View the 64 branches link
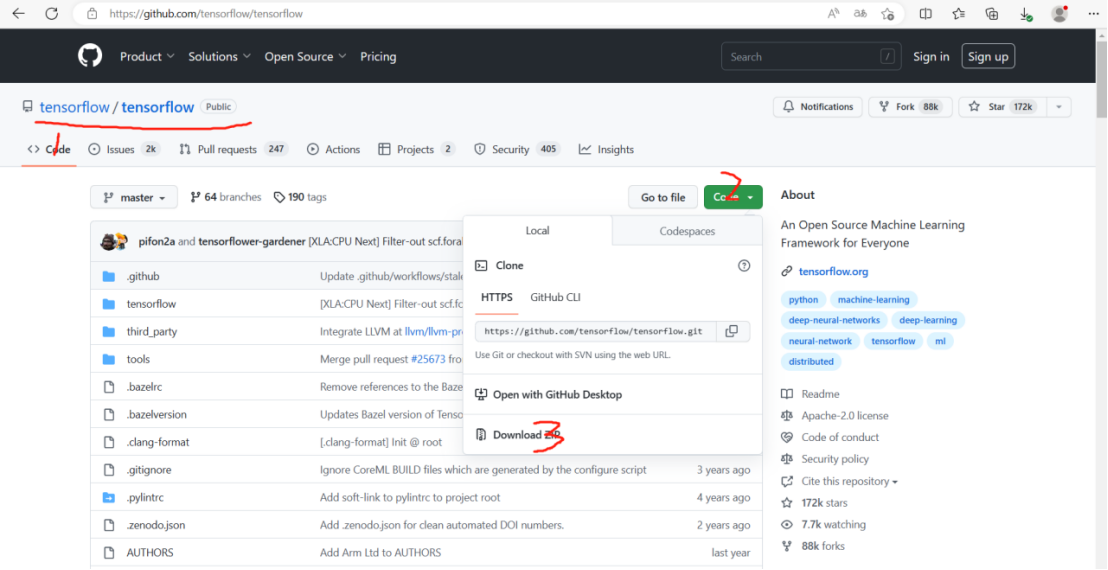Screen dimensions: 1108x570 pos(225,197)
